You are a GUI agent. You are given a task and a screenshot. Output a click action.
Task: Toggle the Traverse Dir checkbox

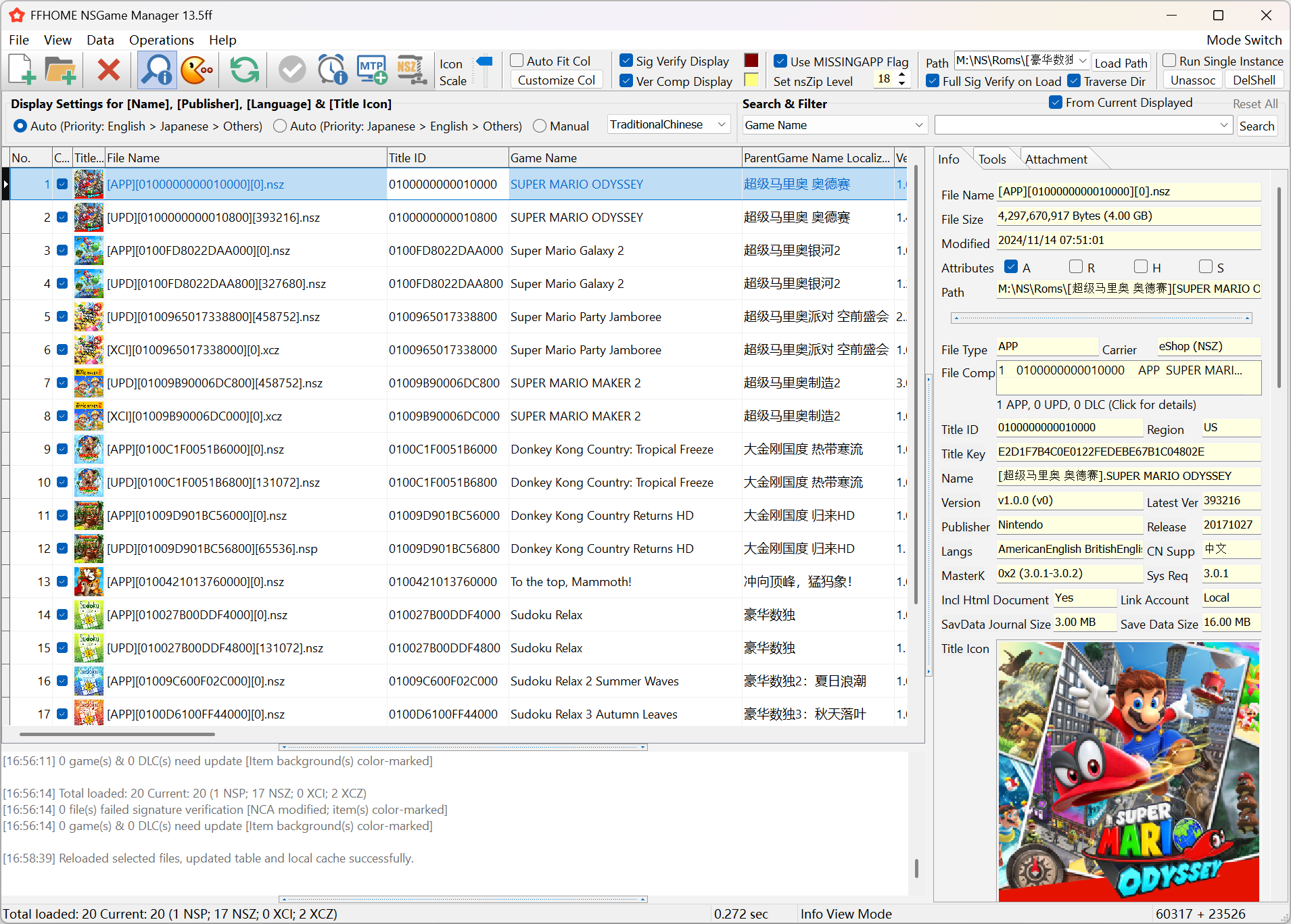point(1074,81)
